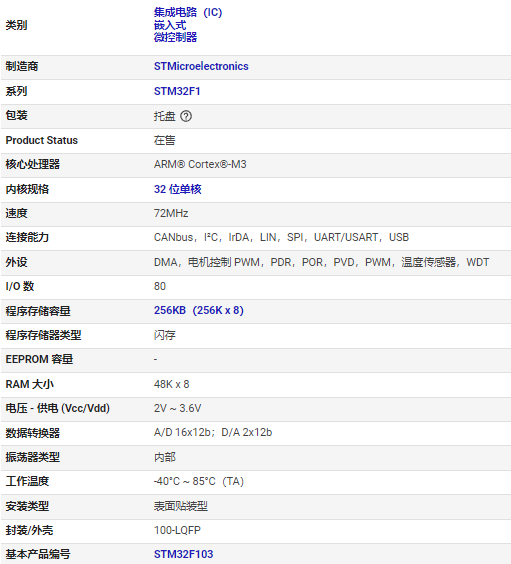Open the STMicroelectronics manufacturer link
511x564 pixels.
click(201, 66)
